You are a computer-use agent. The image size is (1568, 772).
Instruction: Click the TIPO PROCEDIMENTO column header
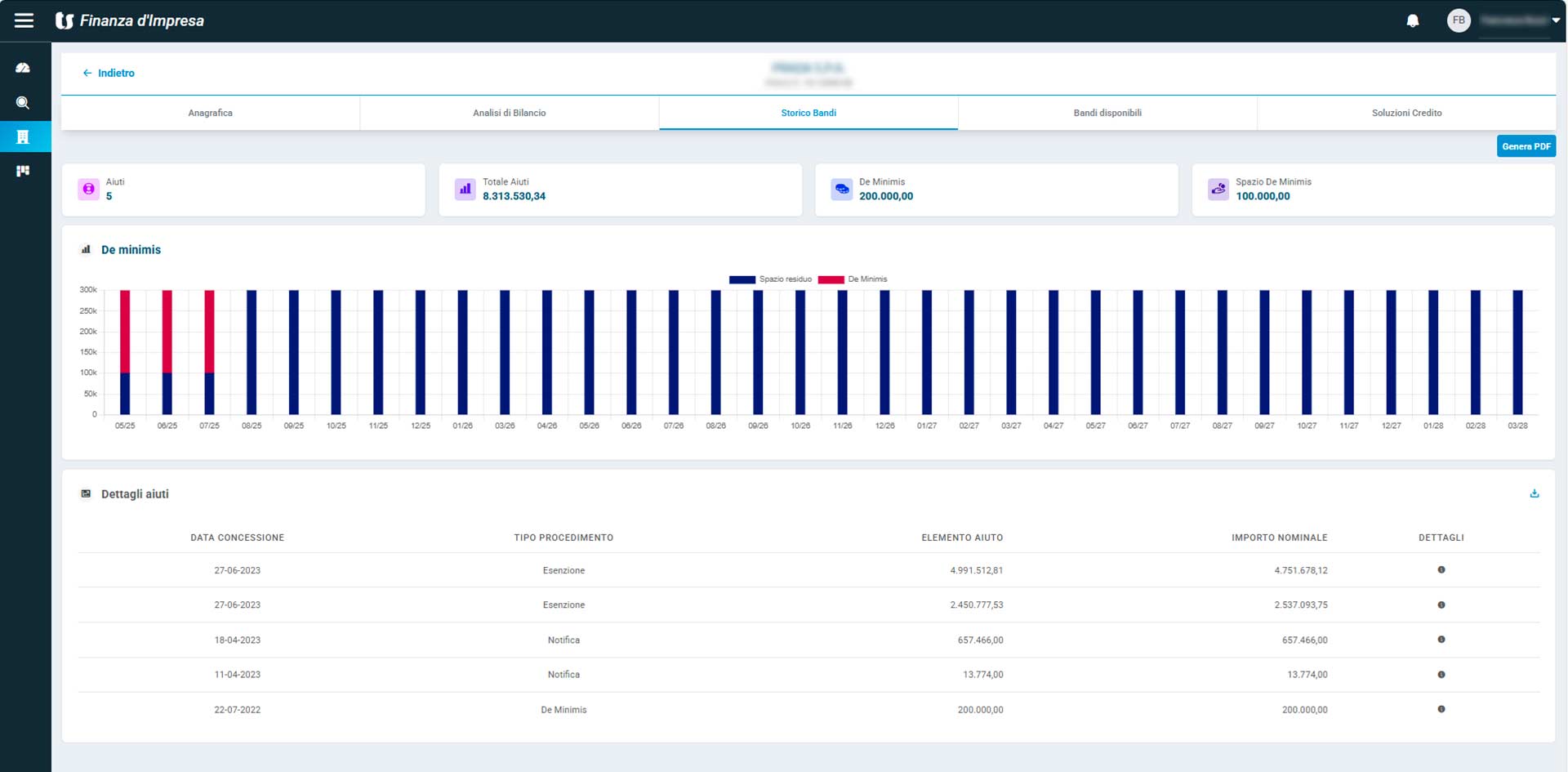[x=563, y=538]
